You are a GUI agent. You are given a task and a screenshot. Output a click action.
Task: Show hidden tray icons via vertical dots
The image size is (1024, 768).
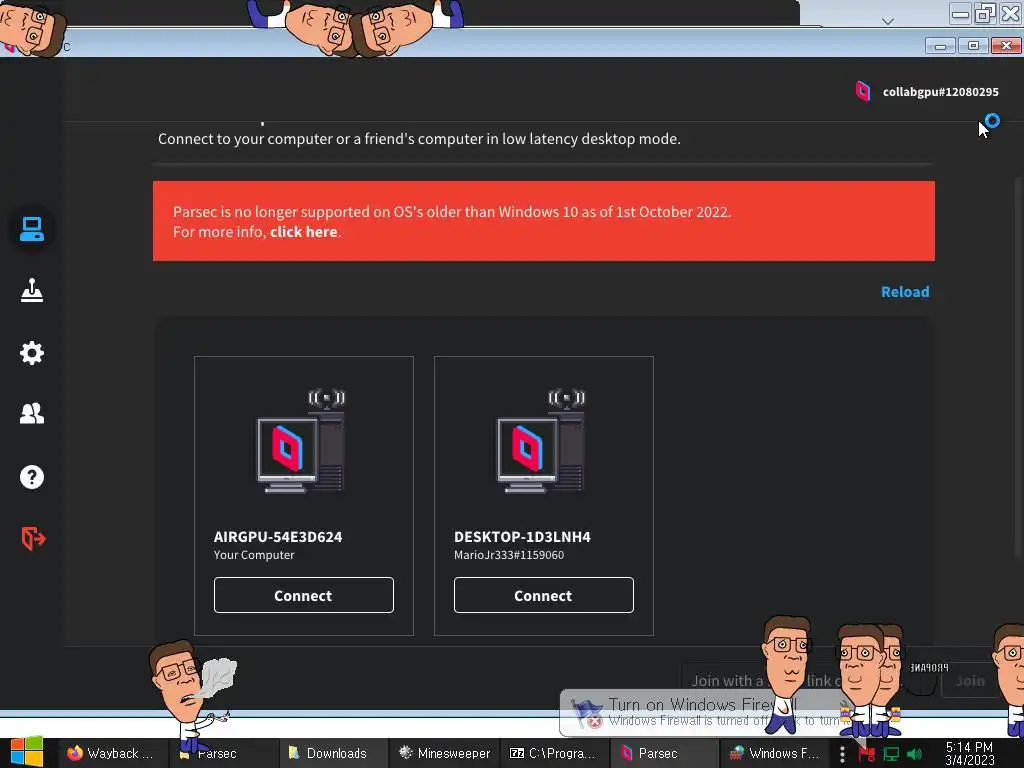coord(842,754)
